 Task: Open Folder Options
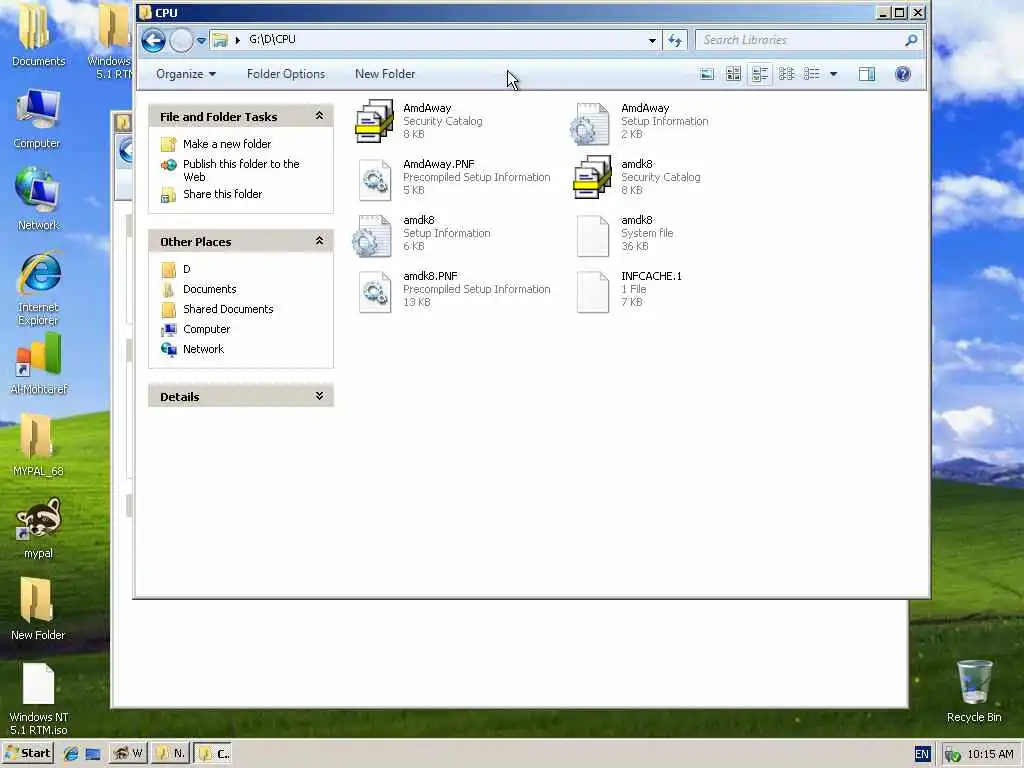point(286,74)
